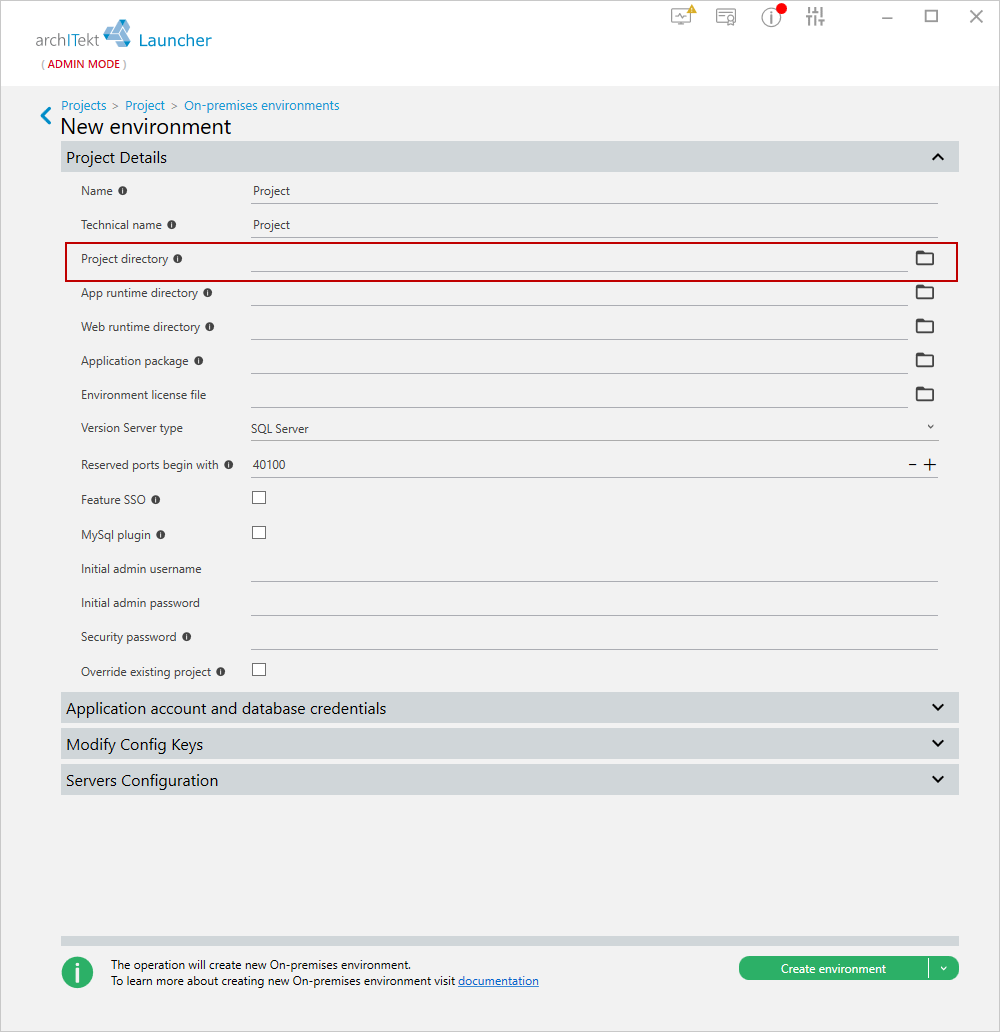Image resolution: width=1000 pixels, height=1032 pixels.
Task: Tick Override existing project checkbox
Action: tap(259, 669)
